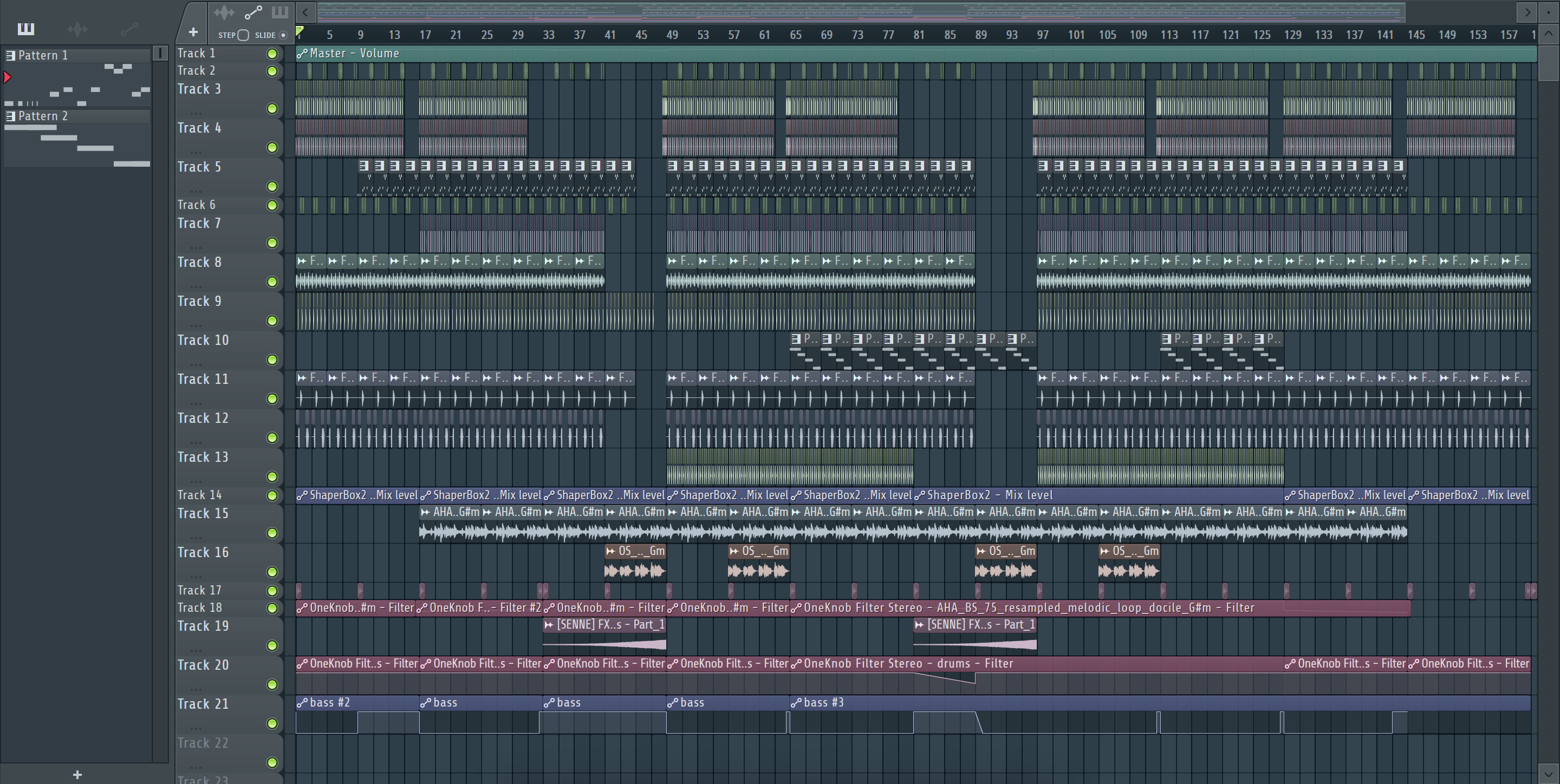The height and width of the screenshot is (784, 1560).
Task: Select the Master - Volume automation clip
Action: 915,54
